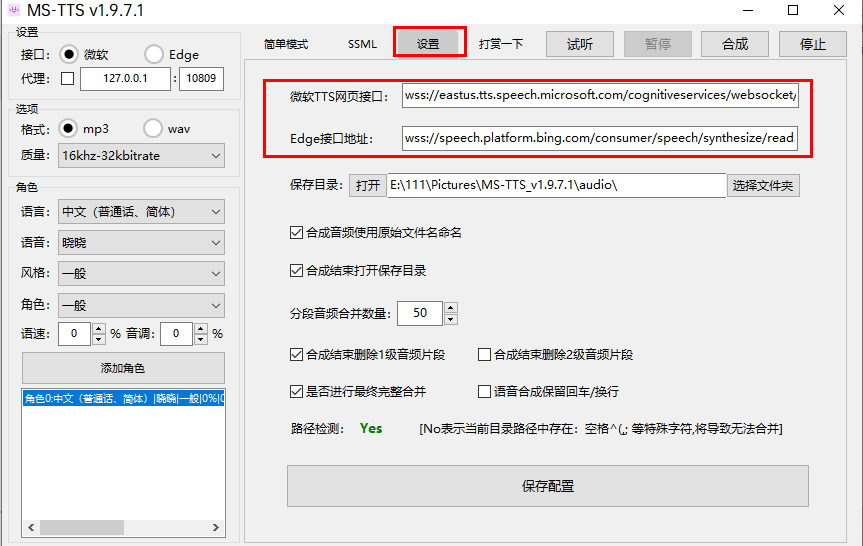
Task: Click the Edge接口地址 URL field
Action: click(x=600, y=138)
